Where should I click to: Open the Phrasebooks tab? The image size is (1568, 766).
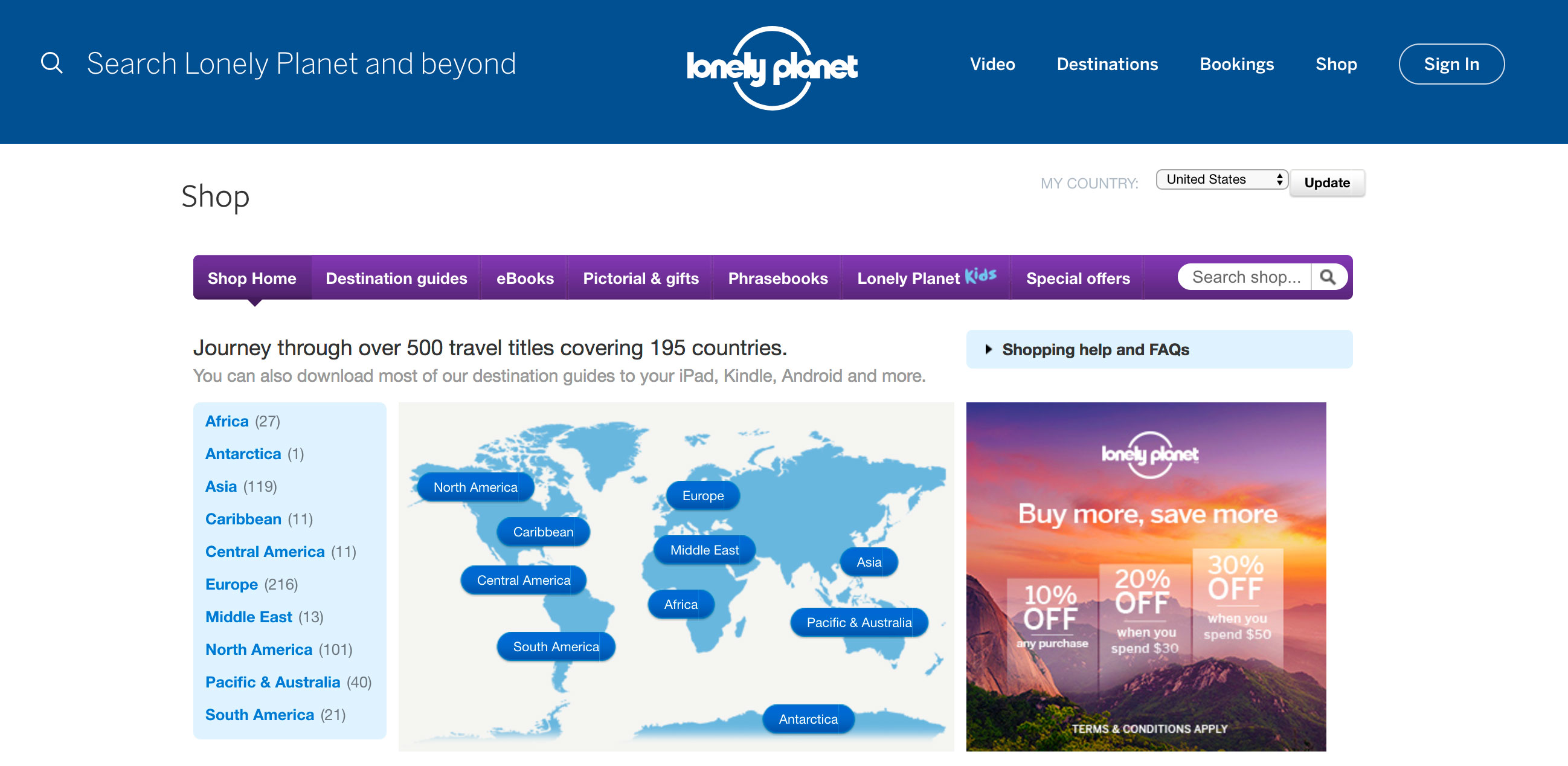777,278
